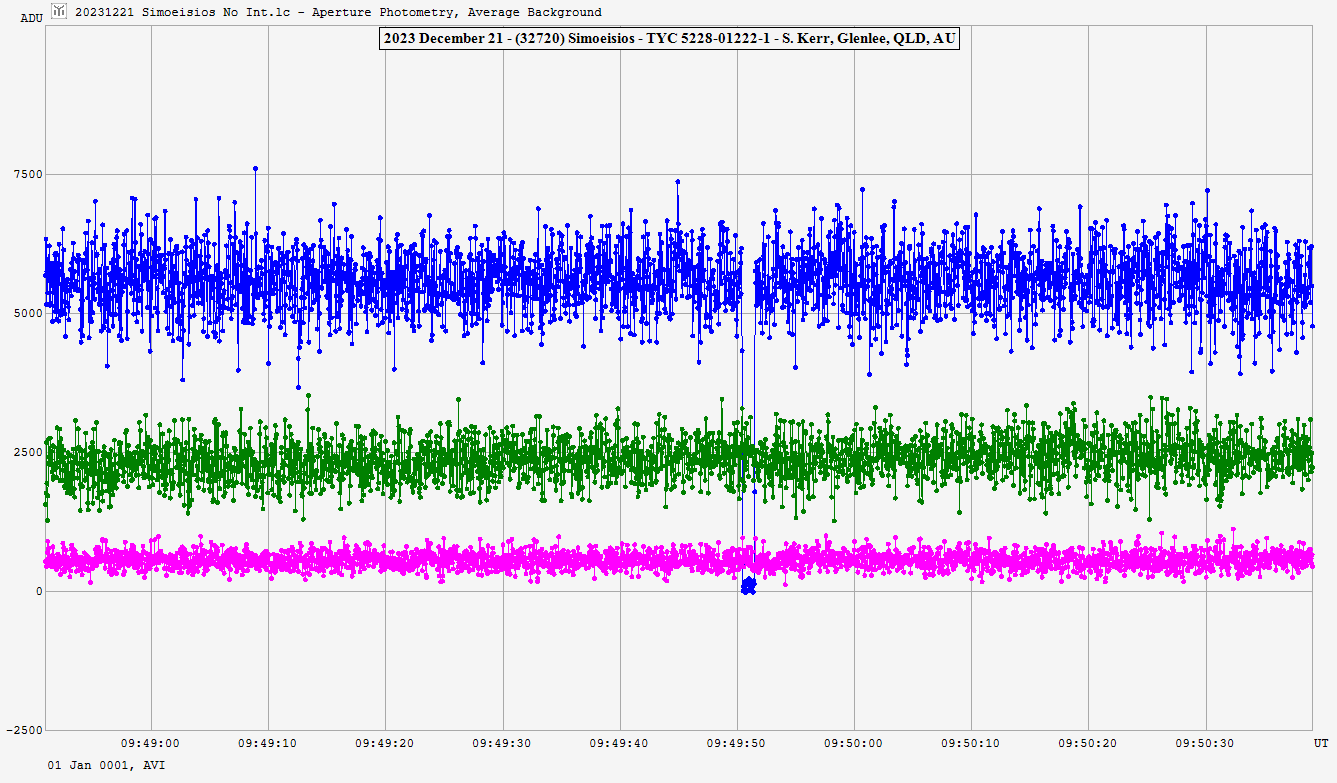1337x783 pixels.
Task: Click the 09:50:20 time label
Action: tap(1089, 743)
